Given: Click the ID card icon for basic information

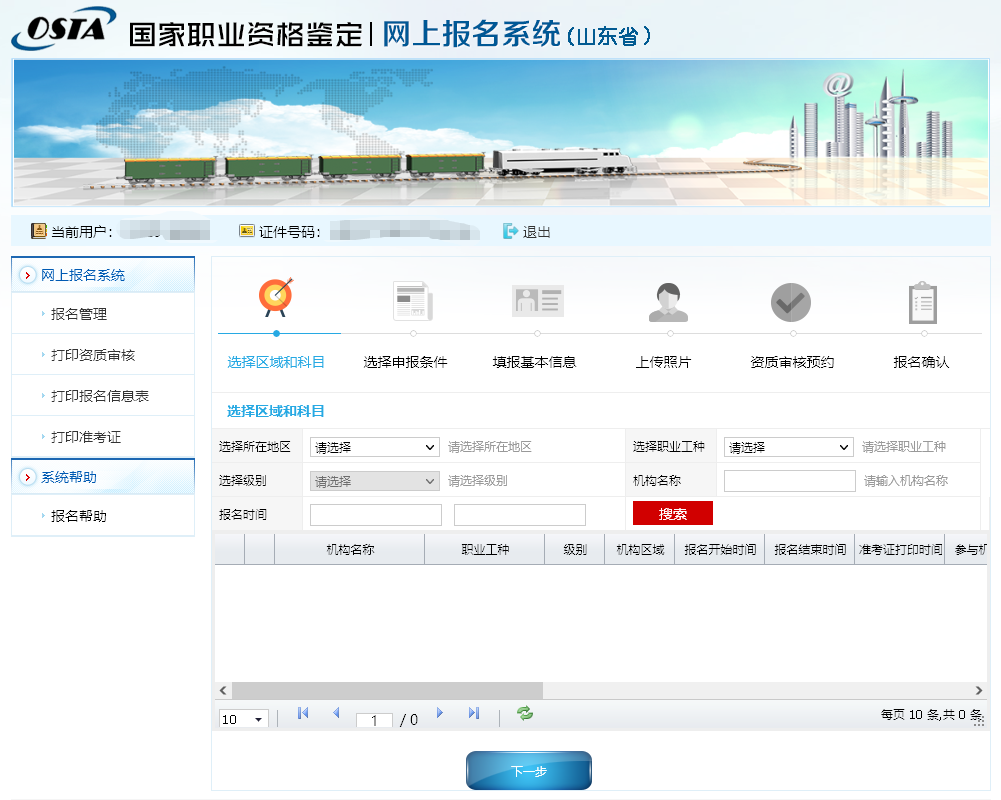Looking at the screenshot, I should pos(538,301).
